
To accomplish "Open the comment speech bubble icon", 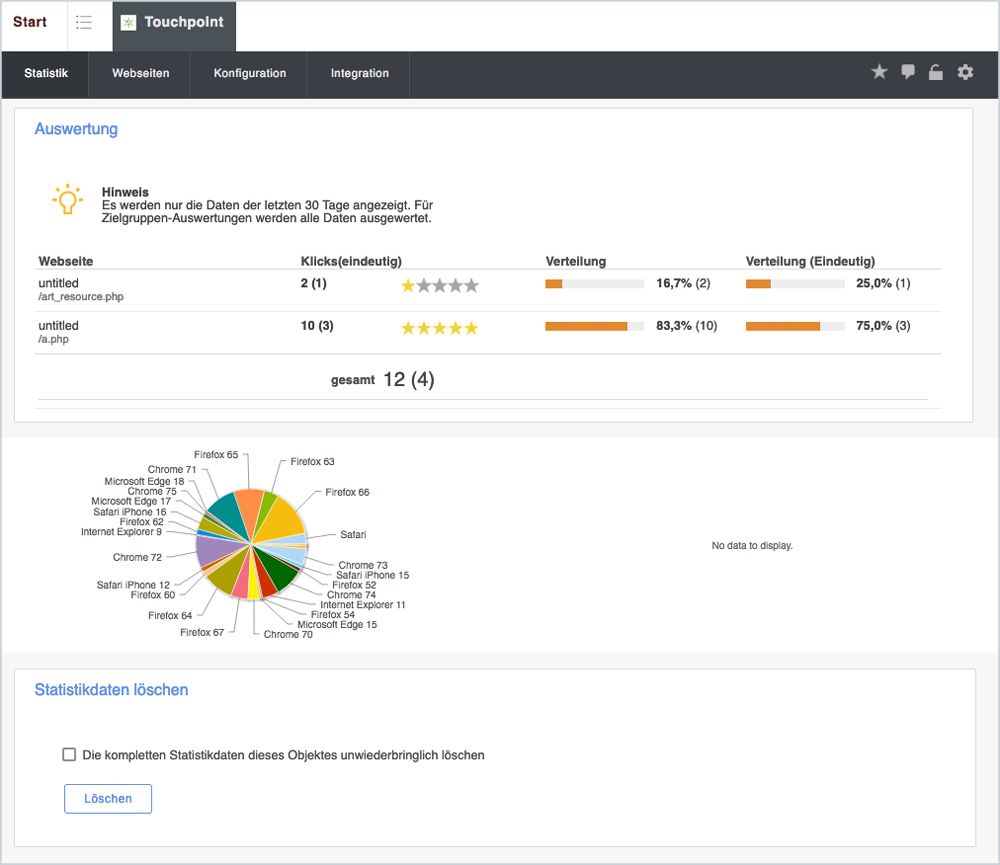I will click(x=908, y=72).
